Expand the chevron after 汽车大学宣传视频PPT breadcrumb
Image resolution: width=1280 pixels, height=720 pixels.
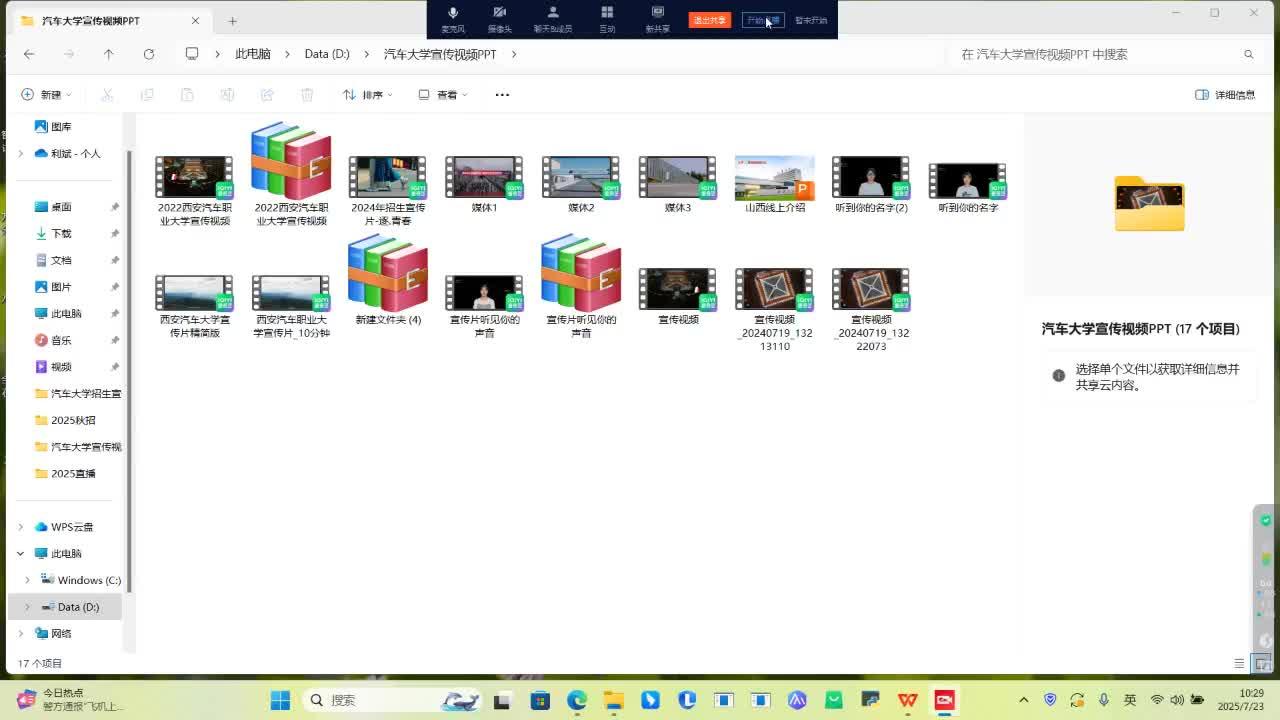tap(514, 54)
